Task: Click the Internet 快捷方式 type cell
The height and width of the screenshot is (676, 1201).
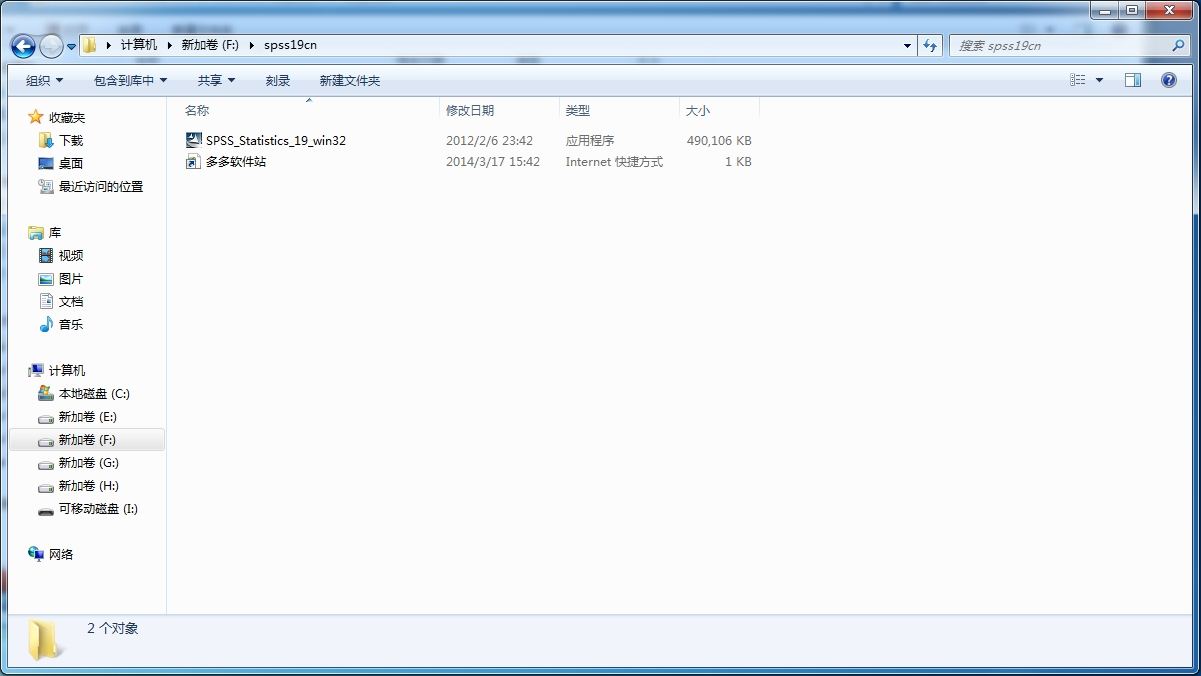Action: point(614,162)
